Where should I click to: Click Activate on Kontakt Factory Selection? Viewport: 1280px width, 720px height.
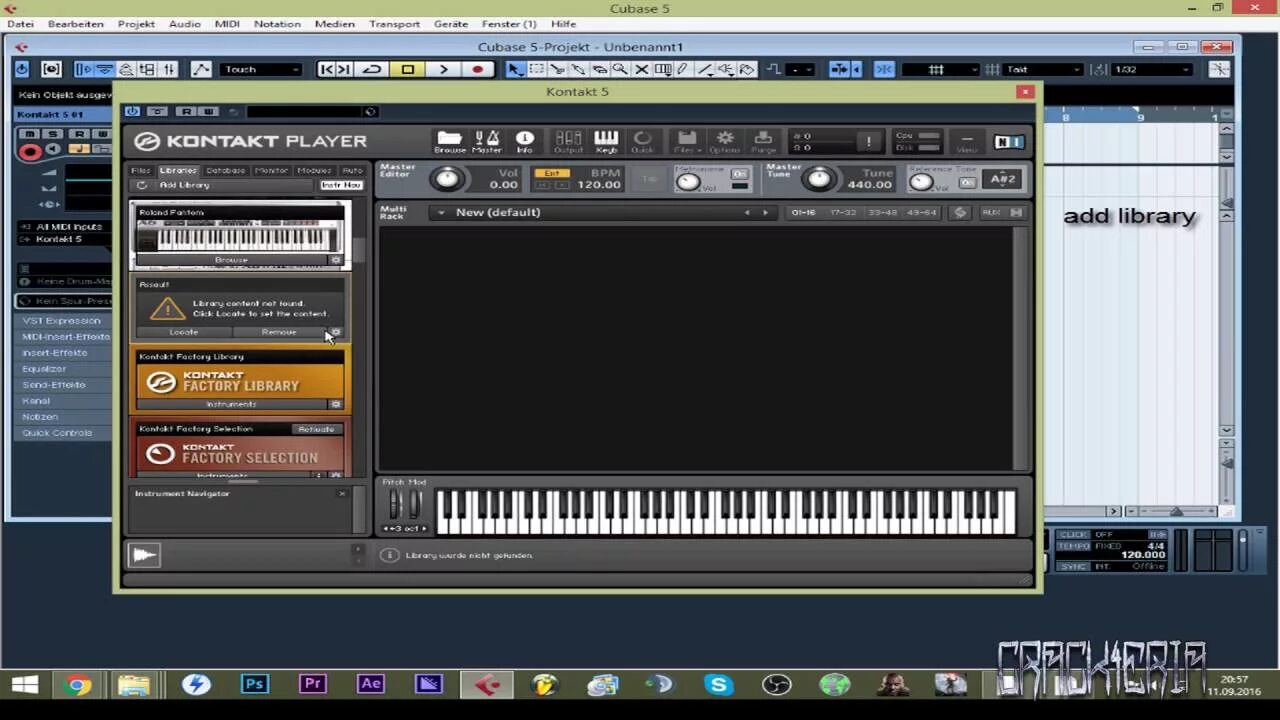[316, 429]
